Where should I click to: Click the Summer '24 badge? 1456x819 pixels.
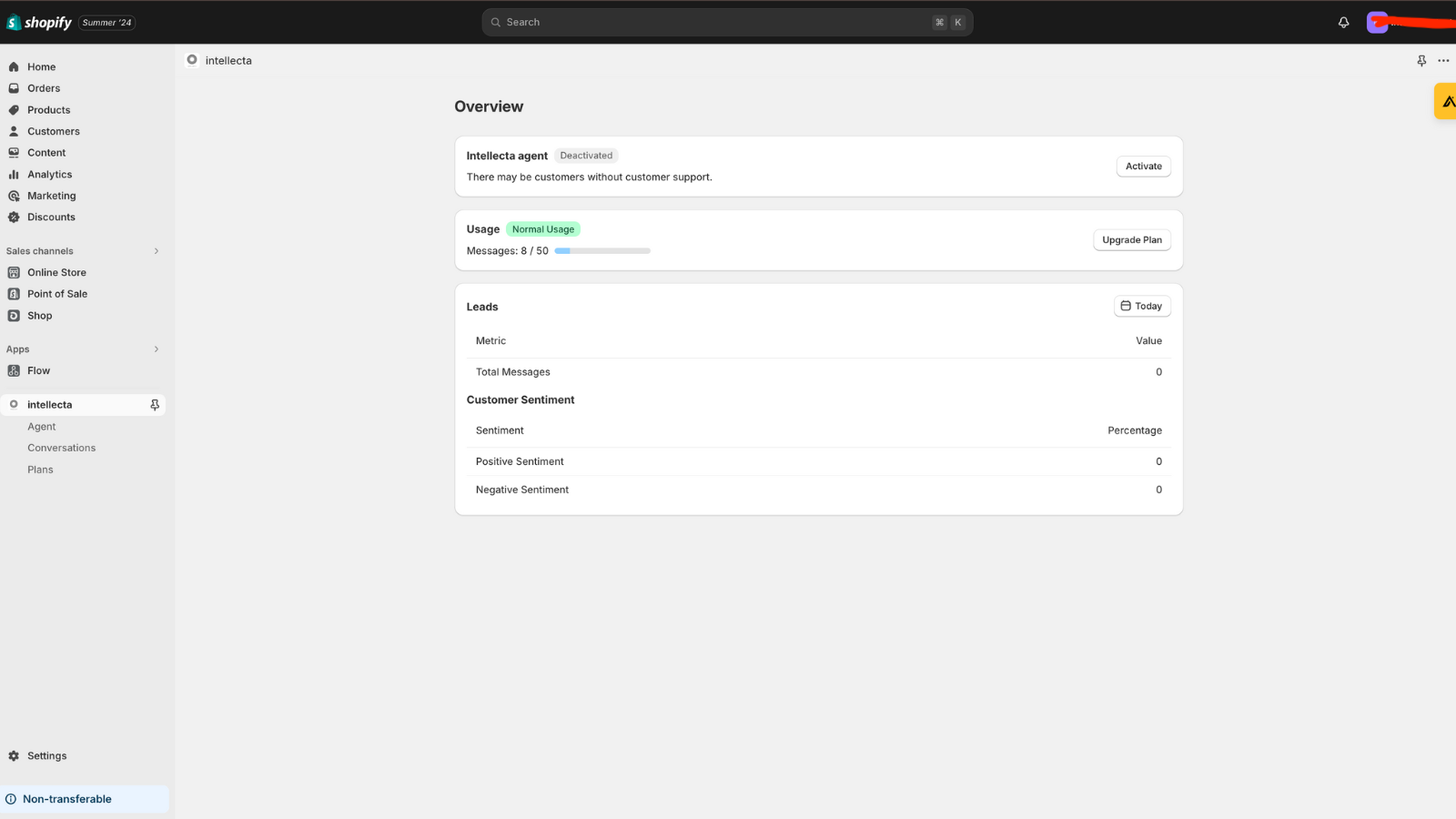coord(106,23)
